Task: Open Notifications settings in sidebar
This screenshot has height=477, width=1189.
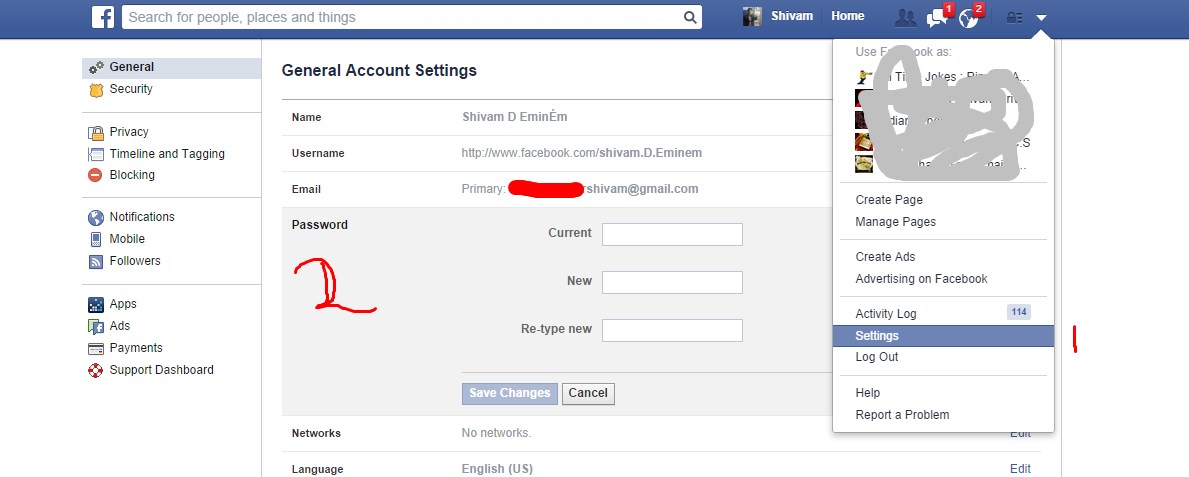Action: click(142, 217)
